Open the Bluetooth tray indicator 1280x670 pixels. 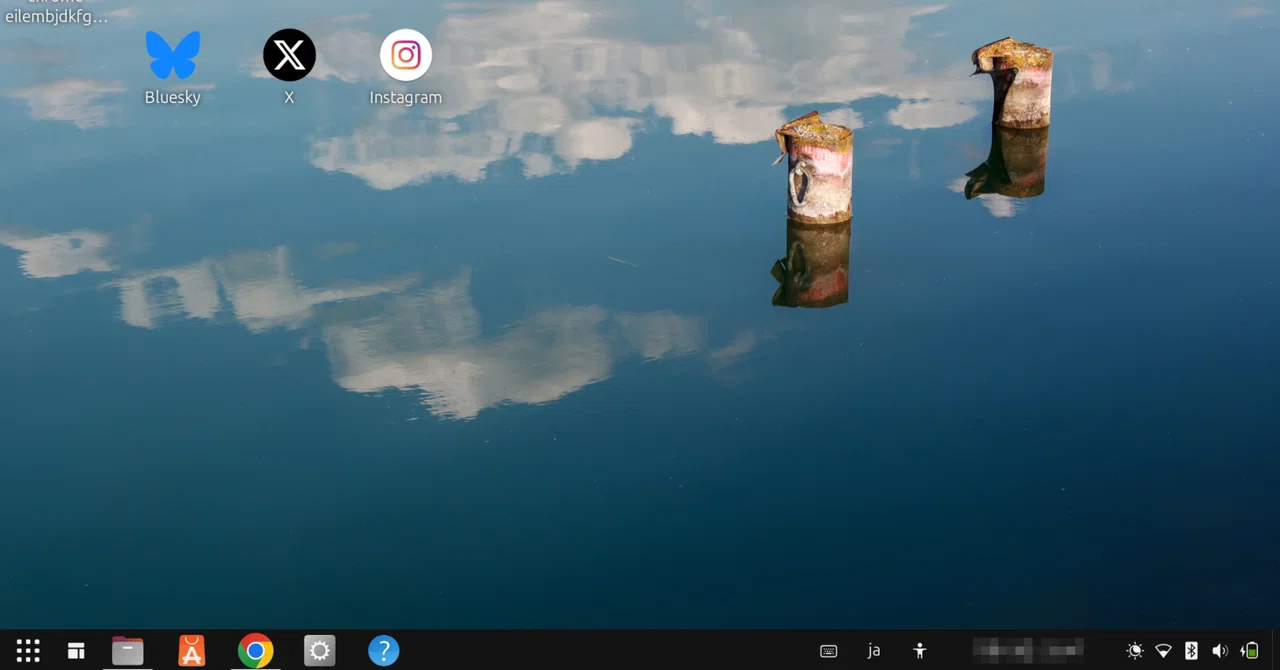(x=1191, y=651)
